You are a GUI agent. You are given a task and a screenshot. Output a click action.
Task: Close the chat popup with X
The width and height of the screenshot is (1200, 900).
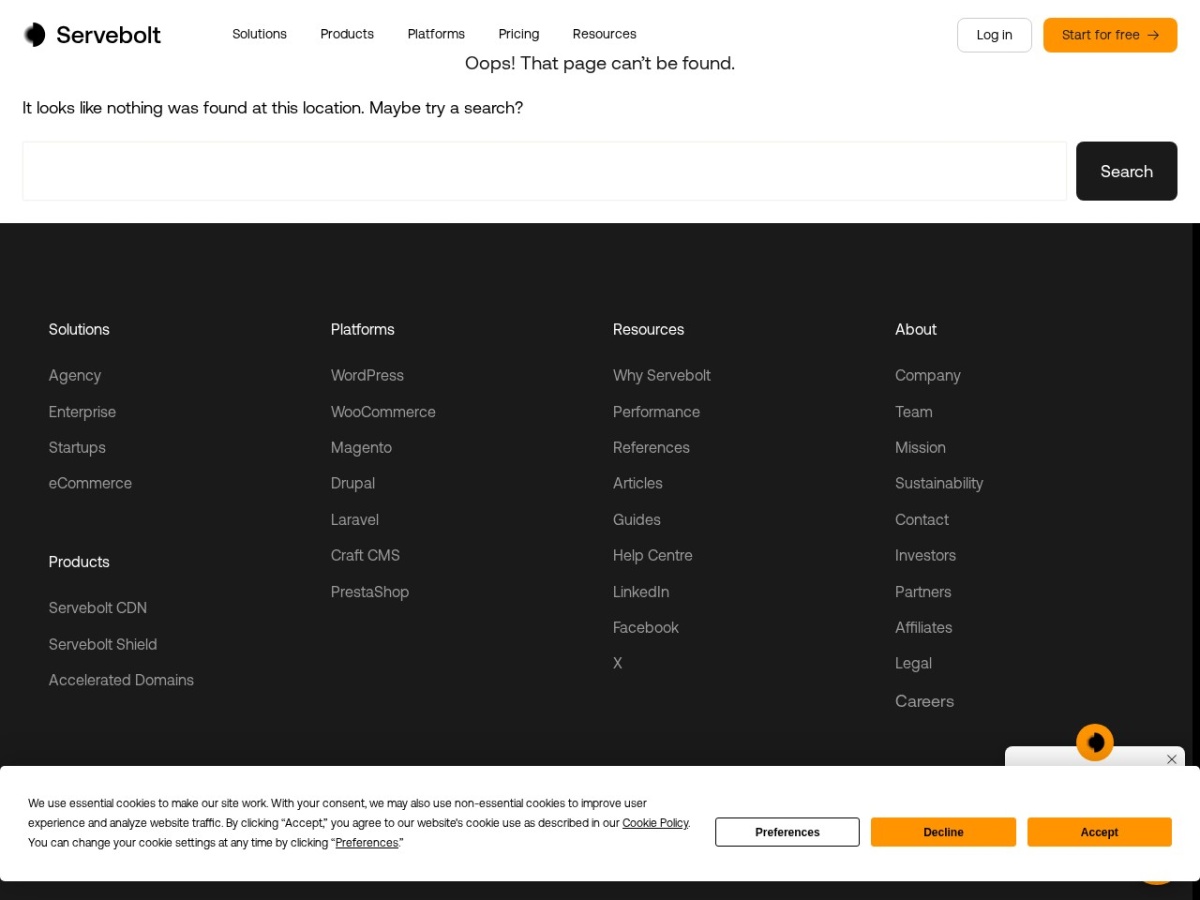[1171, 760]
